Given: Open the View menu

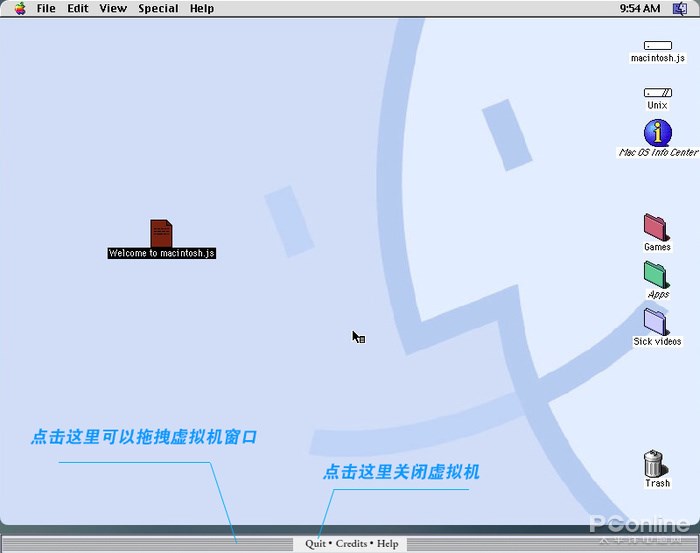Looking at the screenshot, I should (113, 8).
